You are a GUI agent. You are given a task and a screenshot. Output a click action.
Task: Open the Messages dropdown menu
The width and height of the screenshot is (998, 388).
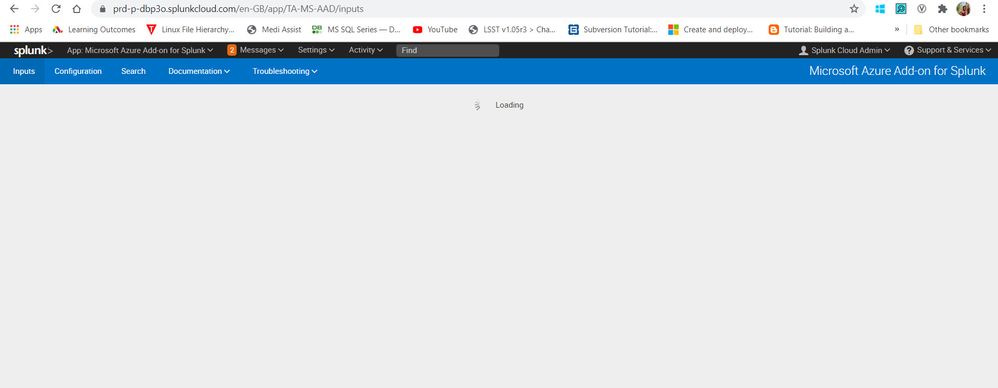click(261, 50)
